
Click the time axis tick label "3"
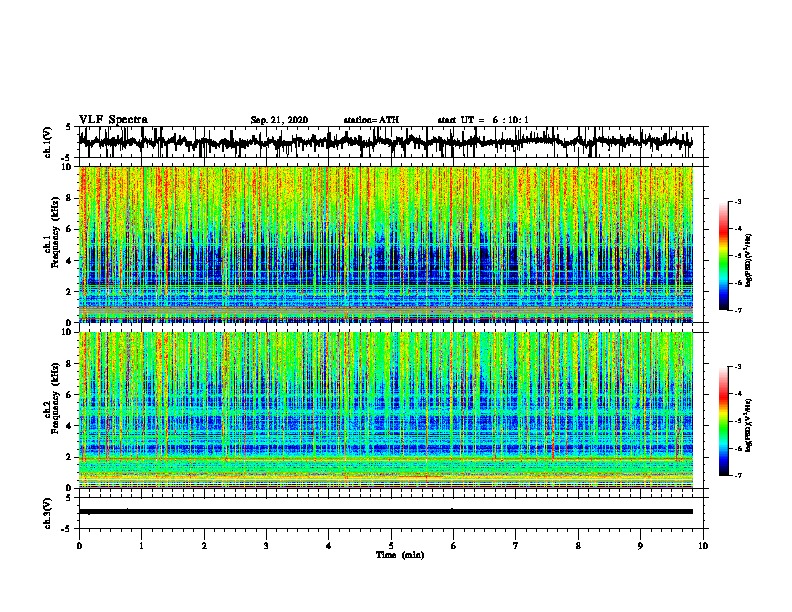pyautogui.click(x=266, y=546)
